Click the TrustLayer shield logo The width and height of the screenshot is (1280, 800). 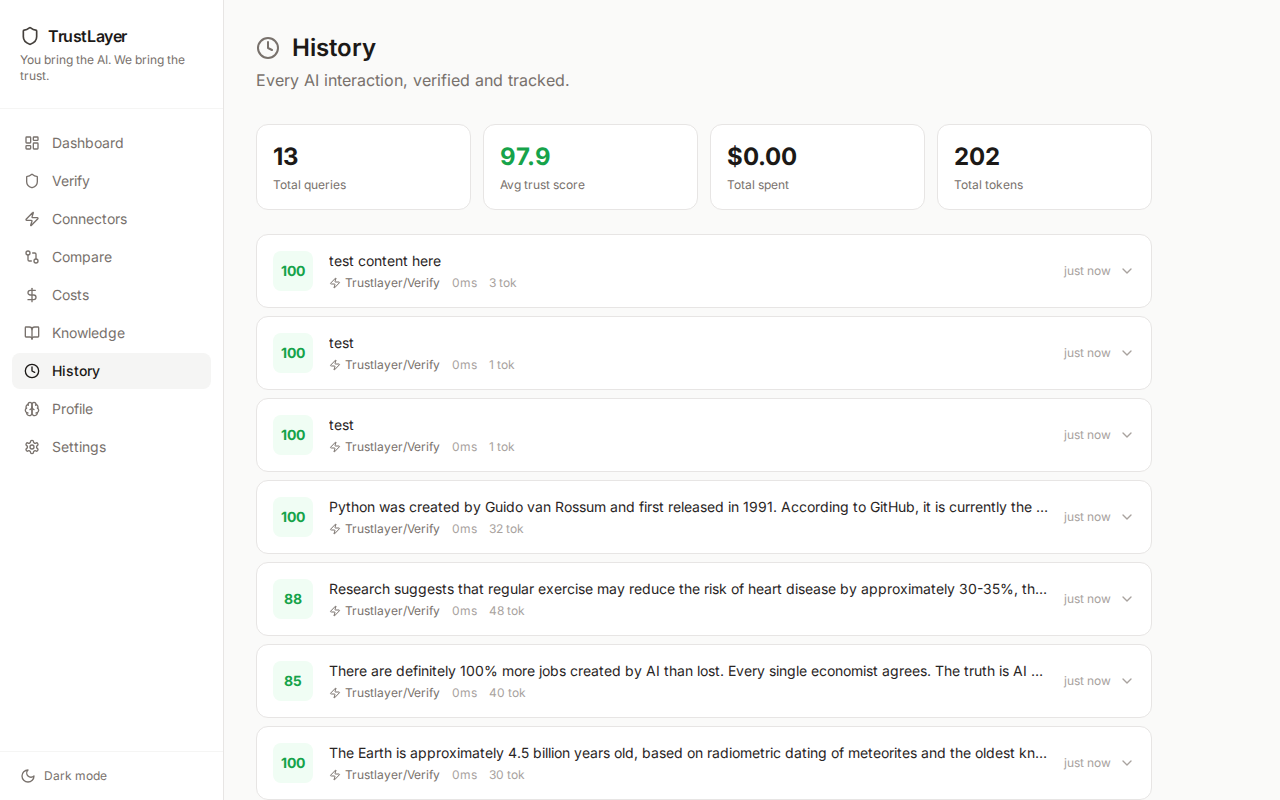[30, 35]
